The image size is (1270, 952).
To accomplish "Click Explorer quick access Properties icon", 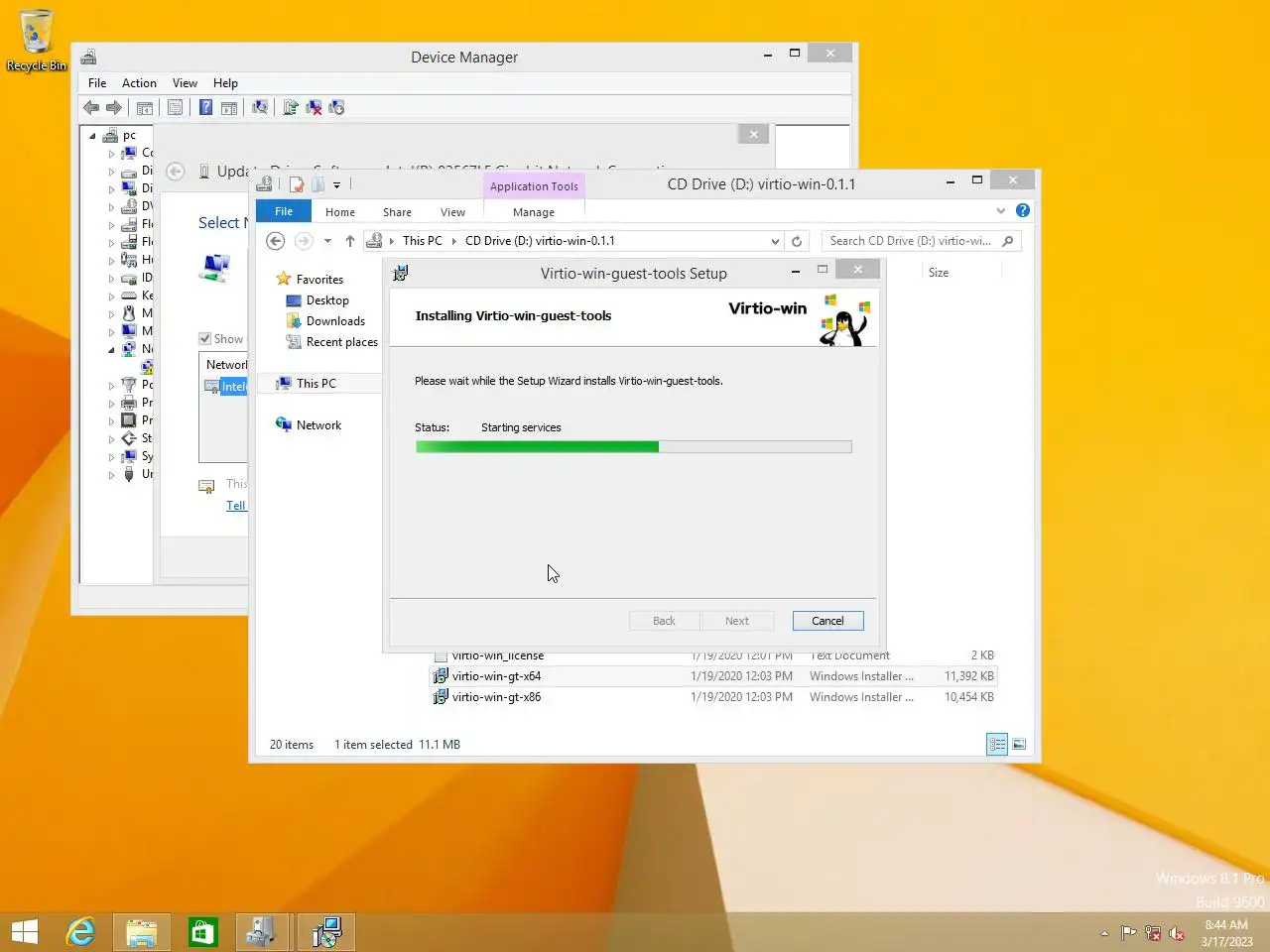I will (x=297, y=184).
